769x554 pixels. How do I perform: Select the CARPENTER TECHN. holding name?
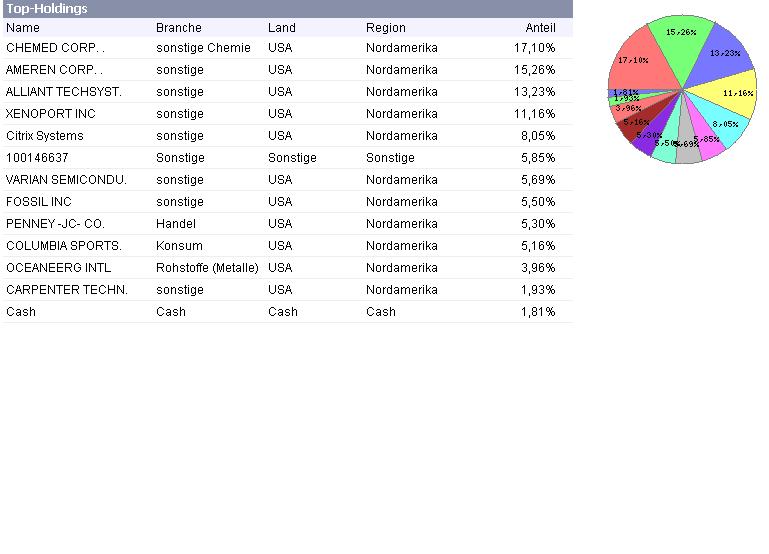tap(67, 290)
